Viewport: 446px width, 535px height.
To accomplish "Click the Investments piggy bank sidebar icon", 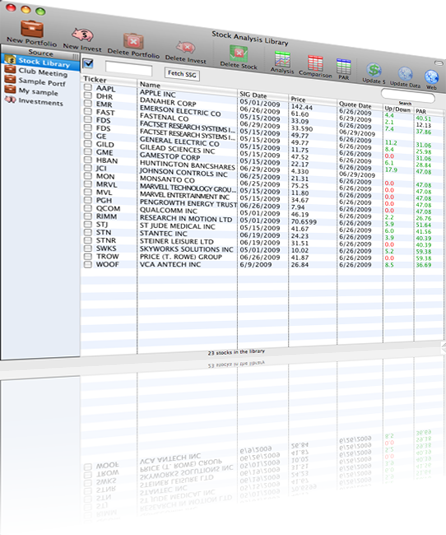I will tap(10, 100).
